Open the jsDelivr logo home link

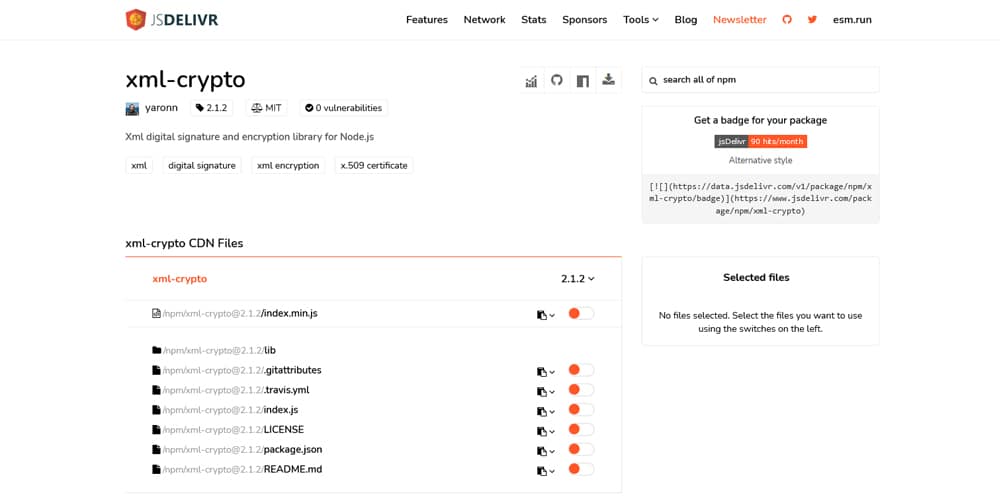click(172, 20)
